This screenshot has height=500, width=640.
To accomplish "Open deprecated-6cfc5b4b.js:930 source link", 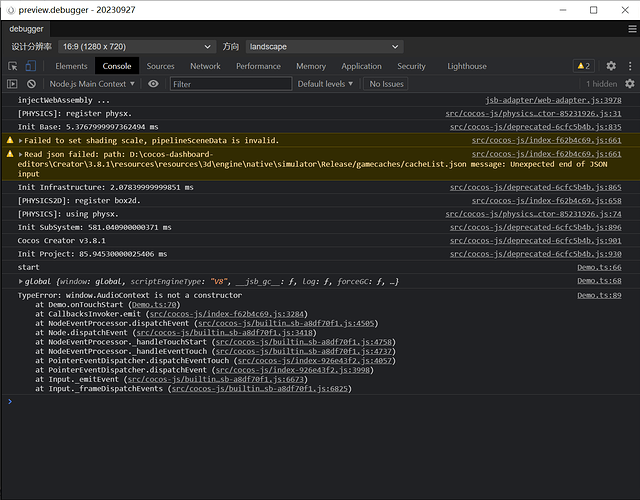I will (x=536, y=254).
